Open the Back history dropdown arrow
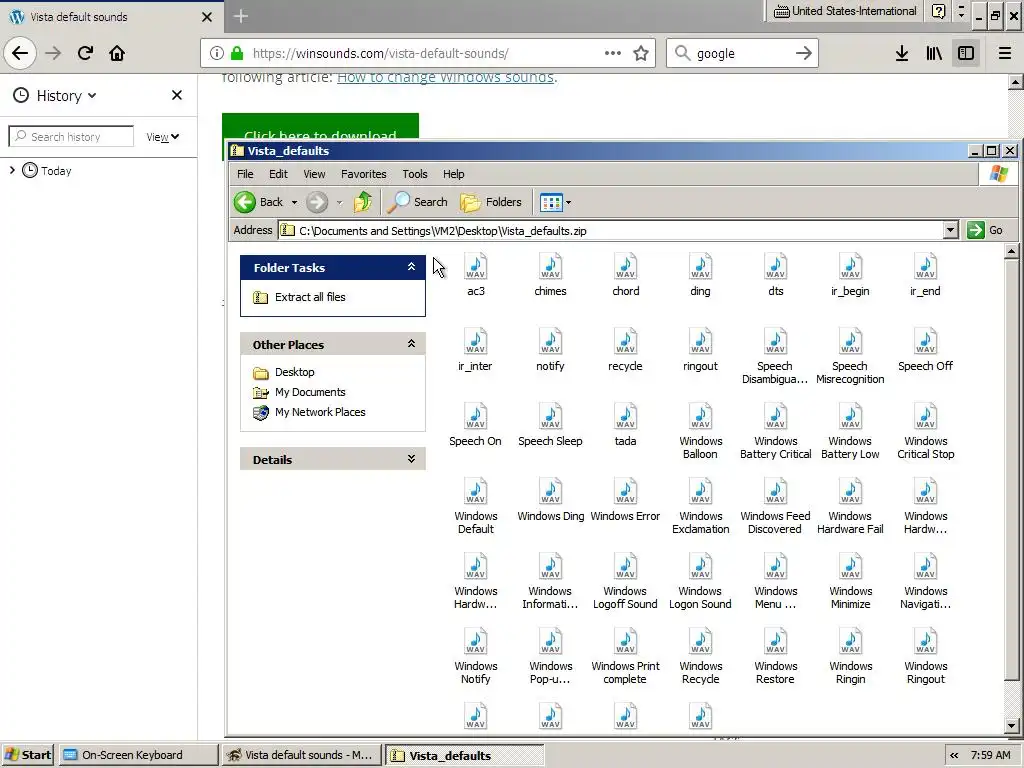This screenshot has height=768, width=1024. [294, 203]
